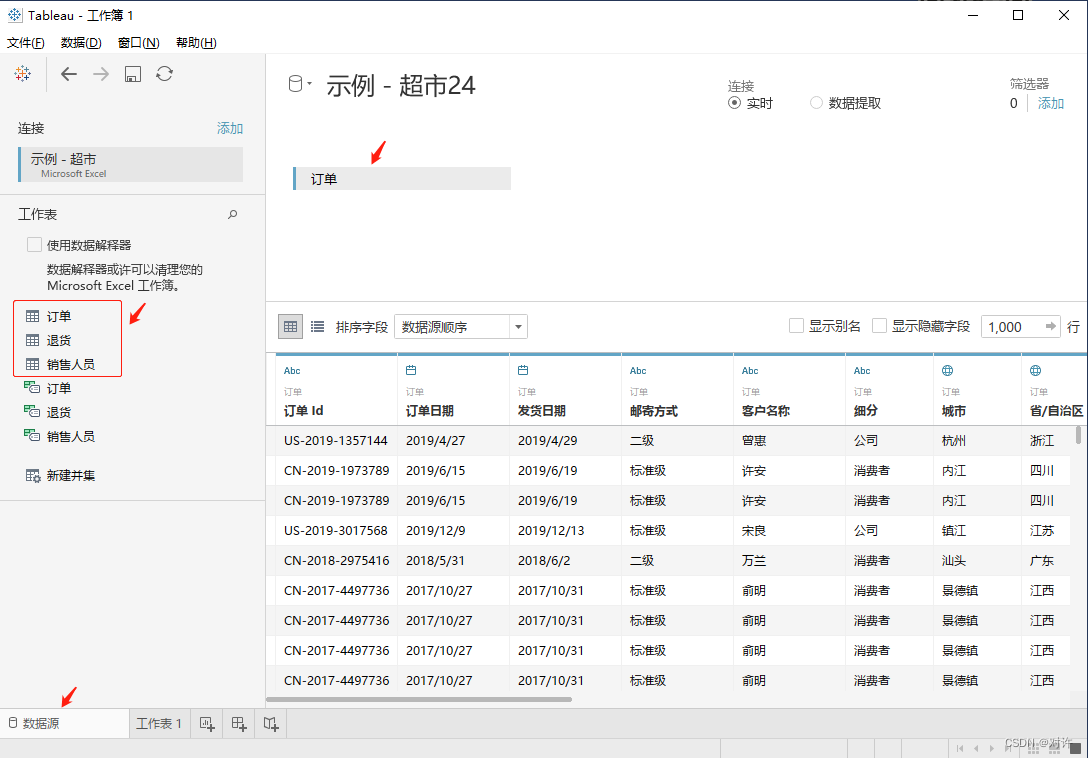Open the 窗口(N) menu

point(139,43)
